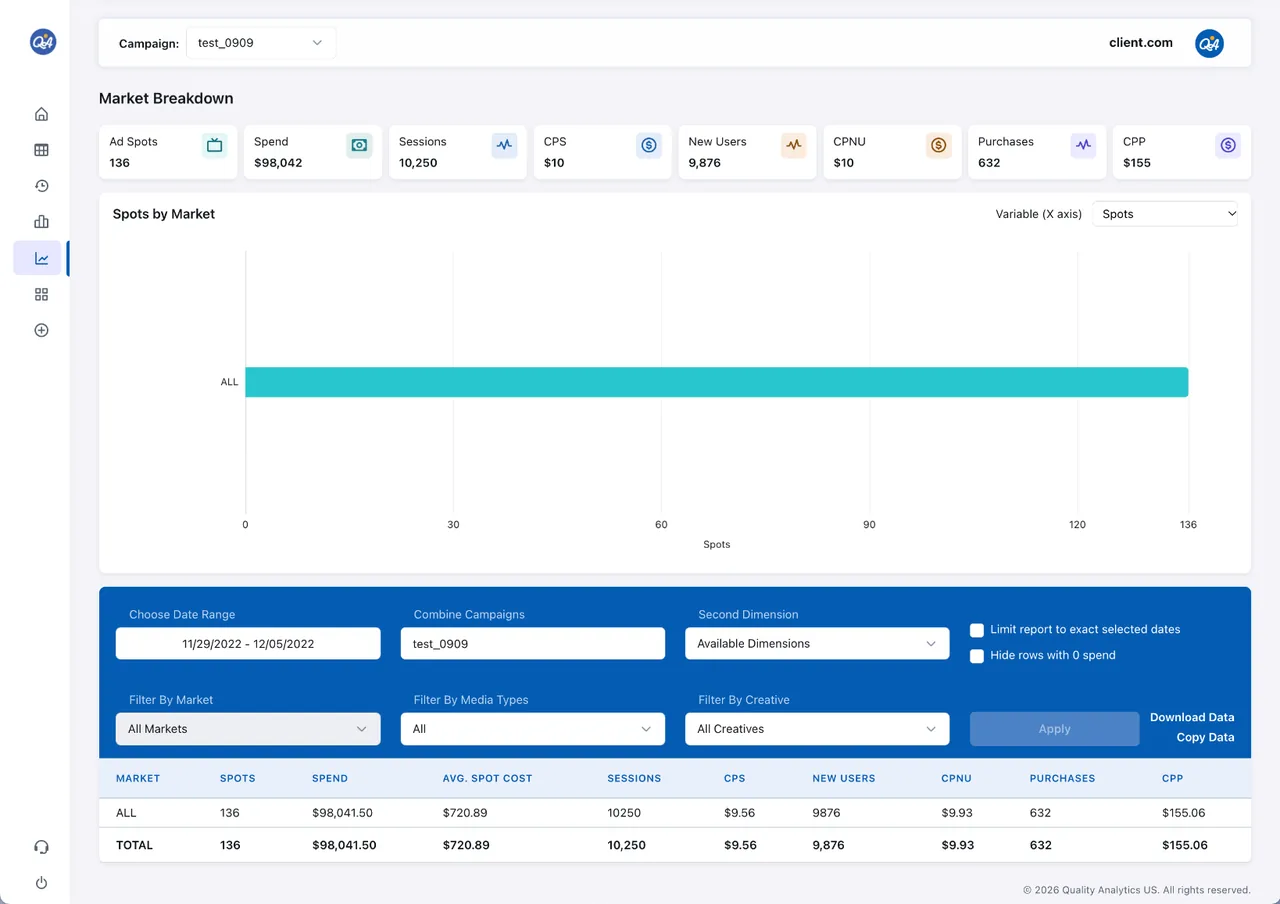Click the user avatar beside client.com
This screenshot has height=904, width=1280.
pyautogui.click(x=1209, y=43)
